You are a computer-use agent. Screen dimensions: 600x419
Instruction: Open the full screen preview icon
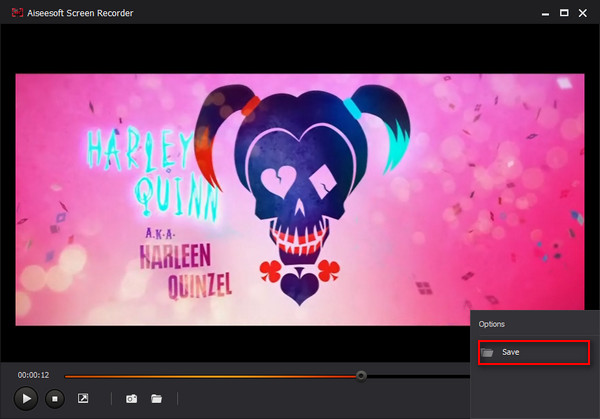click(x=83, y=398)
